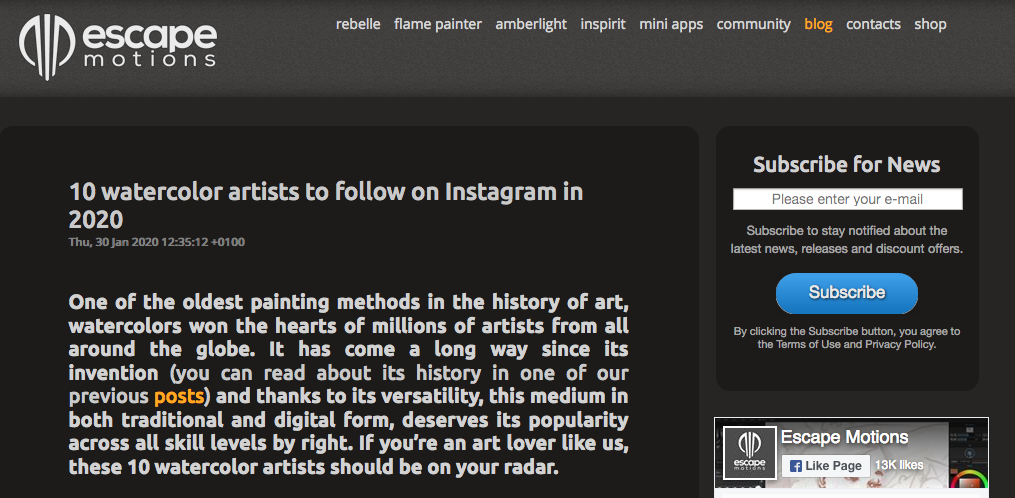The image size is (1015, 498).
Task: Open the mini apps section
Action: click(671, 24)
